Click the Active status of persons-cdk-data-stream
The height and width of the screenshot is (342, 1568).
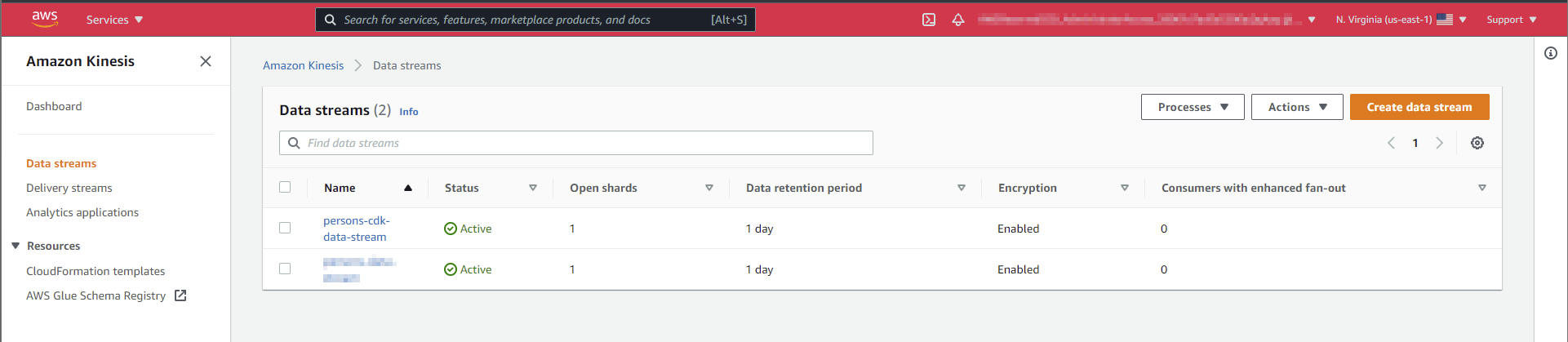pyautogui.click(x=468, y=229)
